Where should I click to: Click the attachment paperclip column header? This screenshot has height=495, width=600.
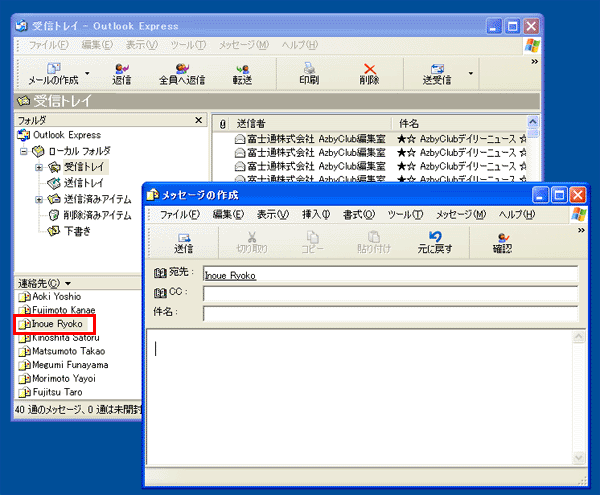pyautogui.click(x=222, y=124)
